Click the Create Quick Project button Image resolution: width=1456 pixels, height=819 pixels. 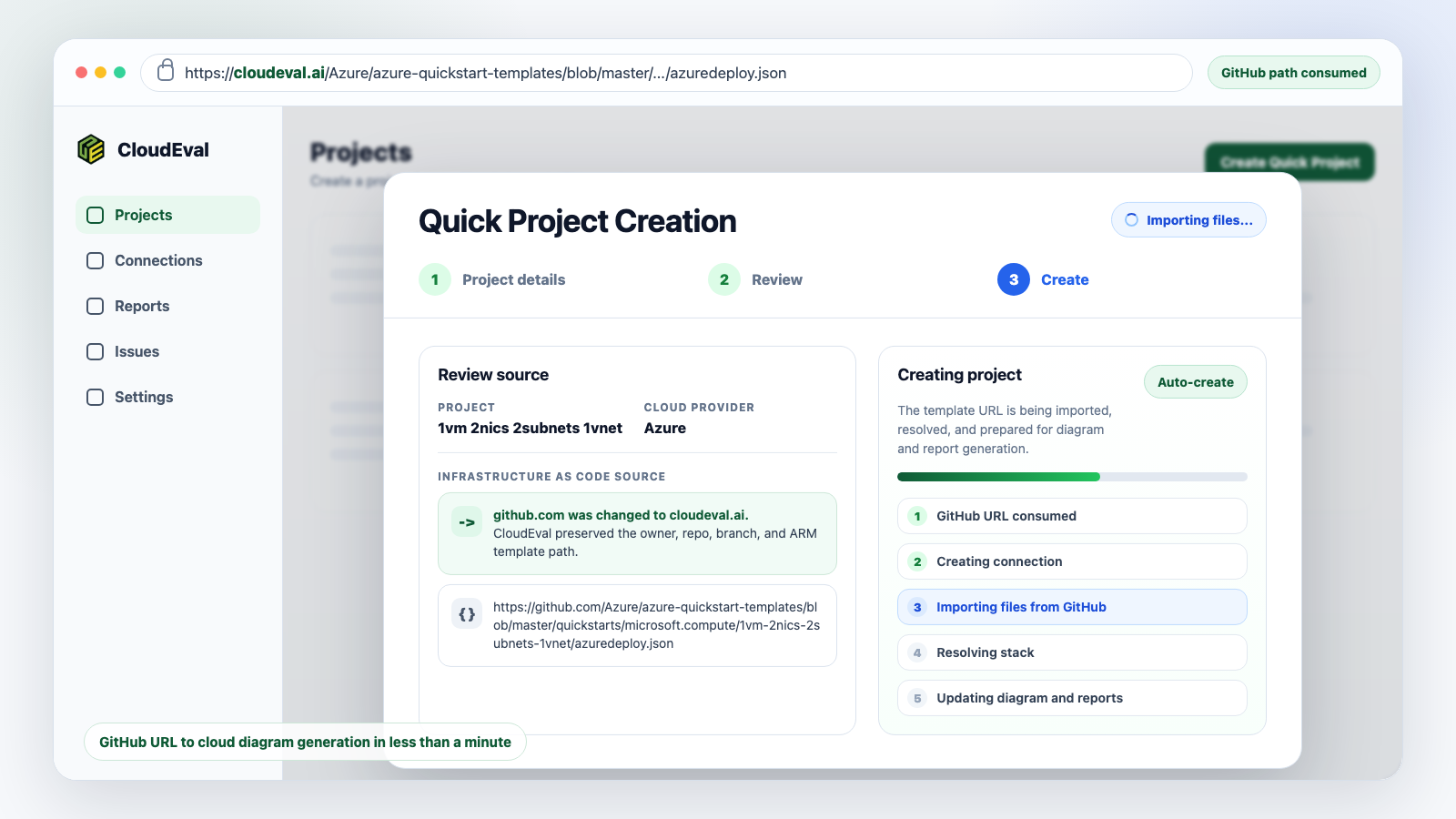(x=1289, y=162)
